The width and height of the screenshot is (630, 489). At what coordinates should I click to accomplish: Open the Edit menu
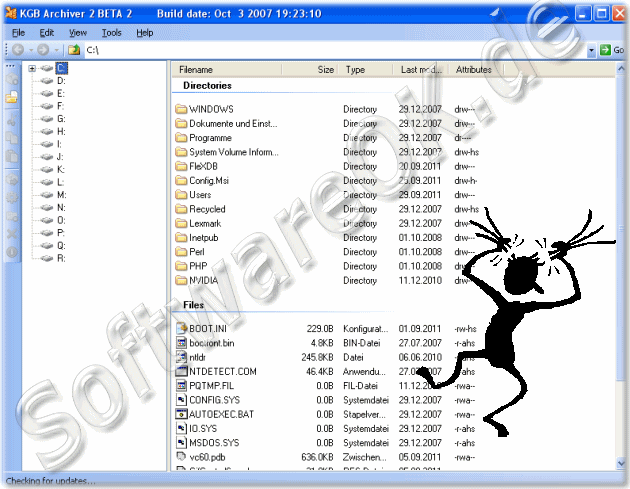tap(47, 33)
